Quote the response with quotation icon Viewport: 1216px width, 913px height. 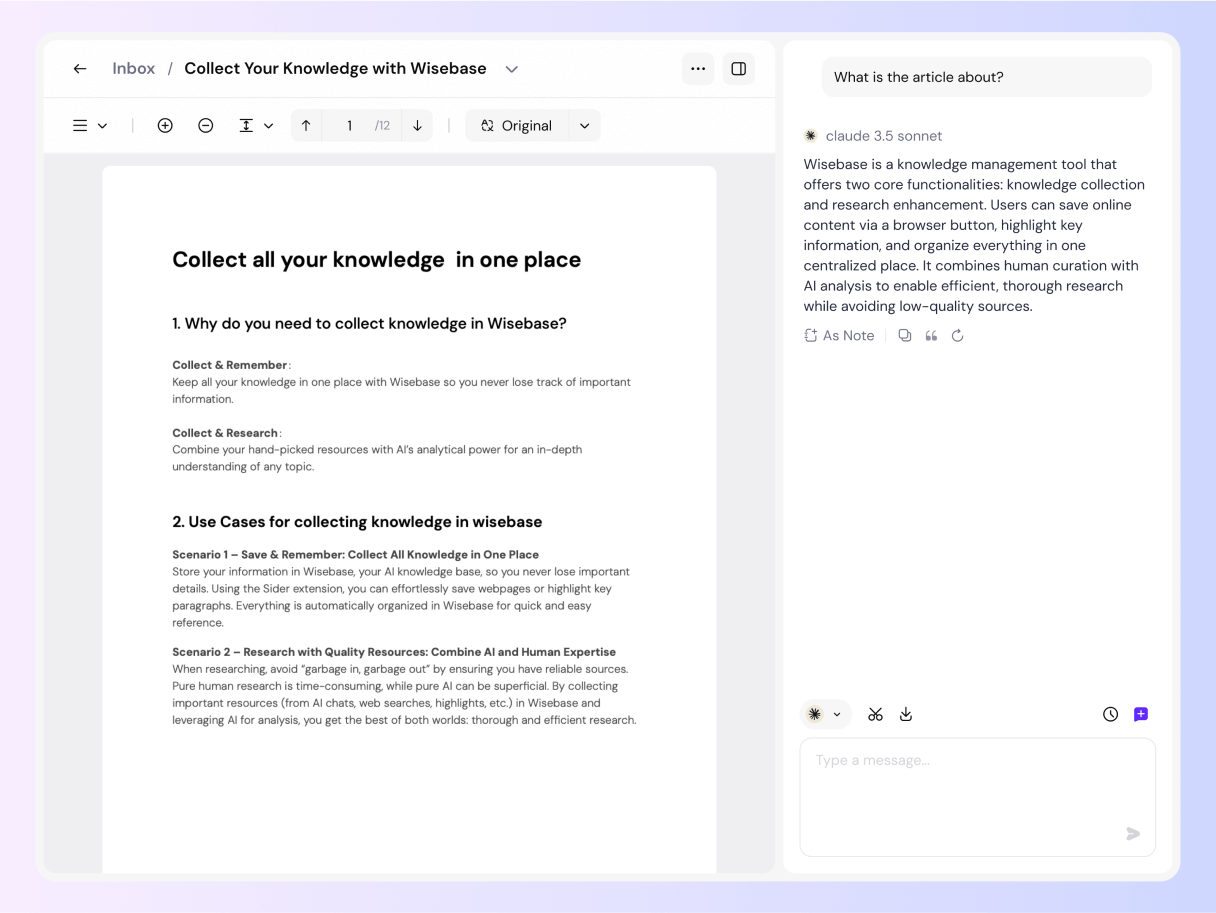pyautogui.click(x=932, y=336)
